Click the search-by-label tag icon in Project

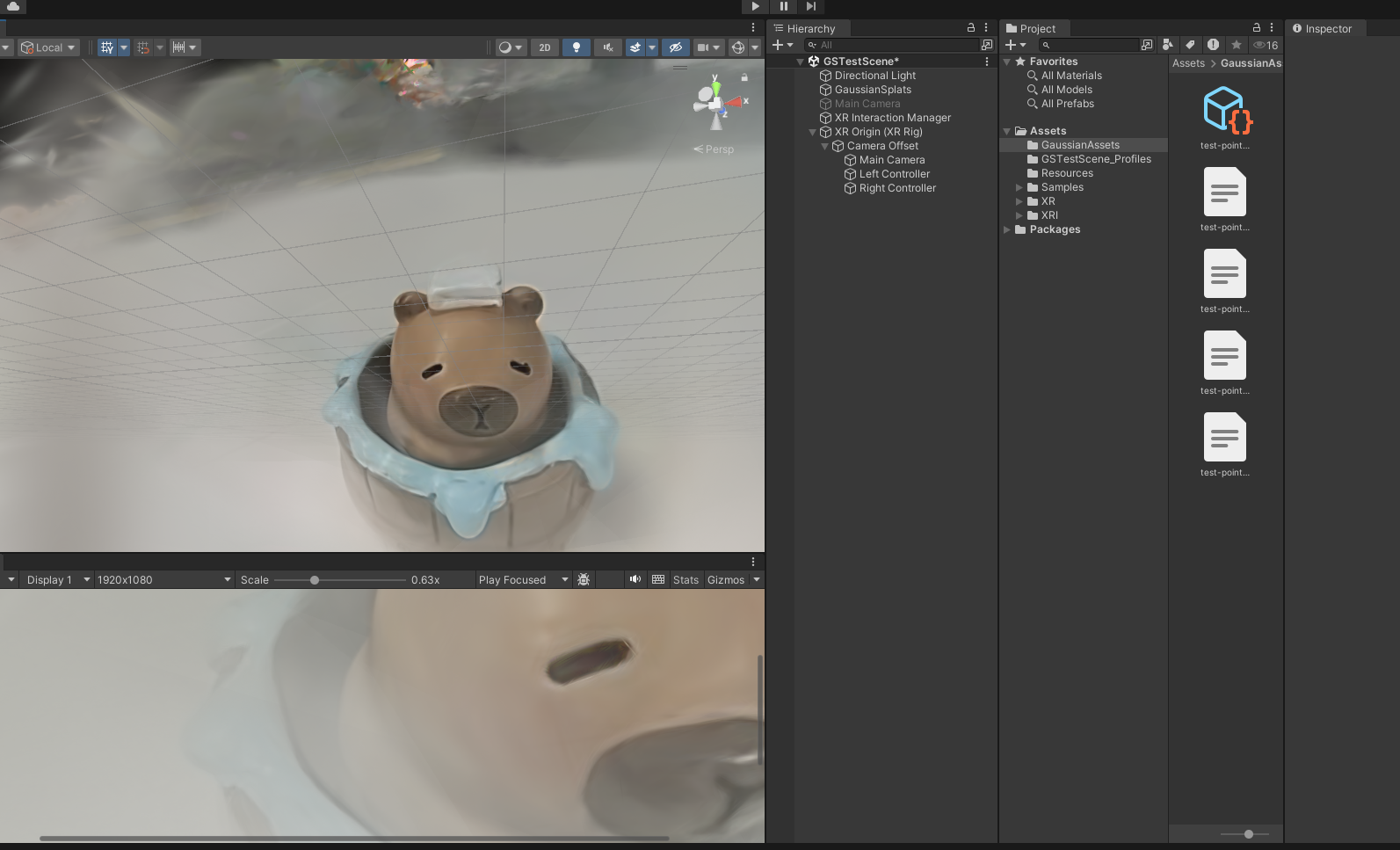click(1190, 45)
